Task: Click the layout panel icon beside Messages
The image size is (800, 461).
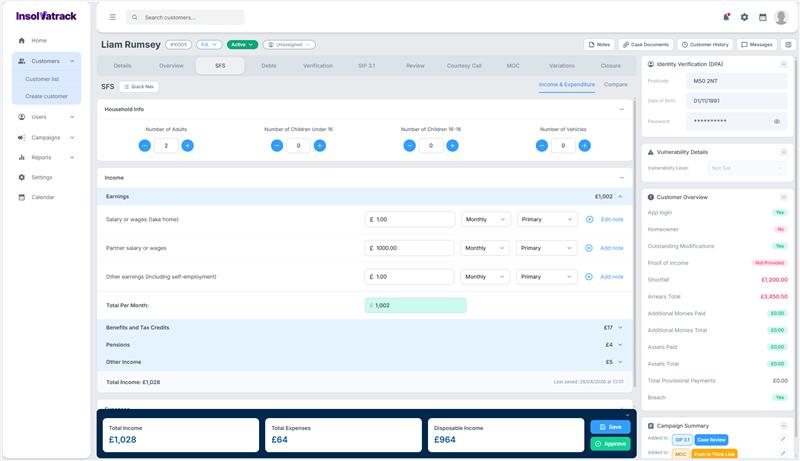Action: 788,45
